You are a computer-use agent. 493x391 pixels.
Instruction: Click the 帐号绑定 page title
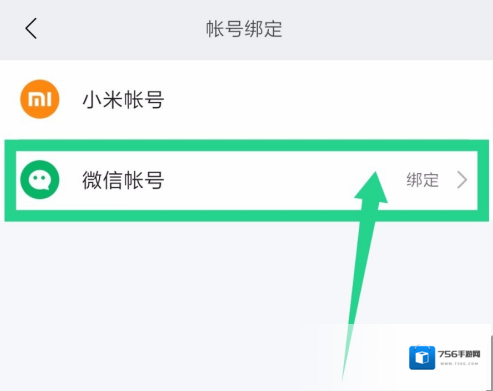pos(244,29)
